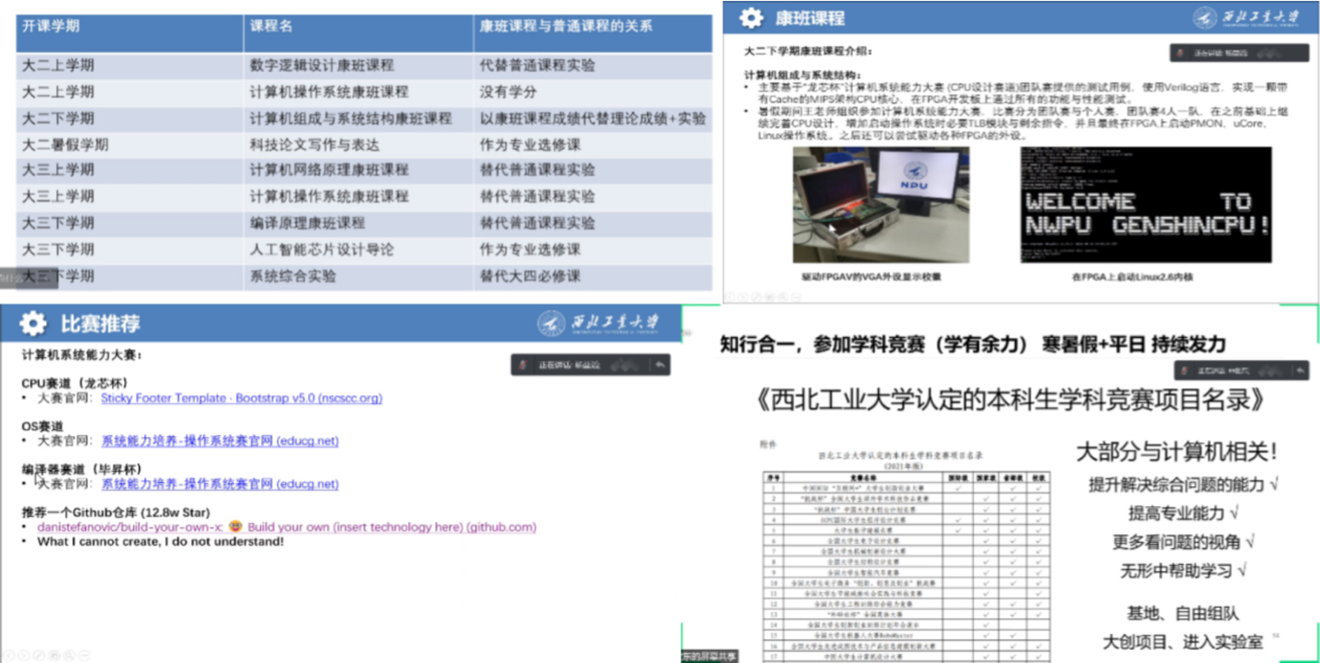This screenshot has width=1320, height=663.
Task: Click the WELCOME TO NWPU GENSHINCPU terminal image
Action: pyautogui.click(x=1145, y=205)
